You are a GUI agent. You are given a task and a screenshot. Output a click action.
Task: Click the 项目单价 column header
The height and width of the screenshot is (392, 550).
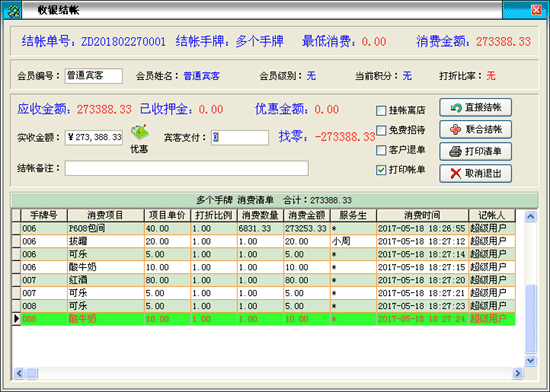(x=167, y=215)
